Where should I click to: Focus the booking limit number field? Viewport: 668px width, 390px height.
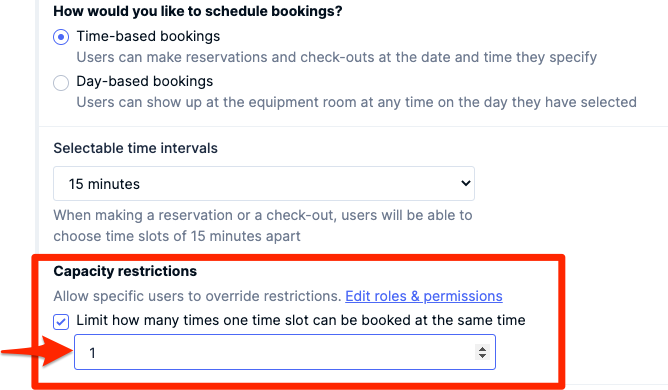click(285, 352)
